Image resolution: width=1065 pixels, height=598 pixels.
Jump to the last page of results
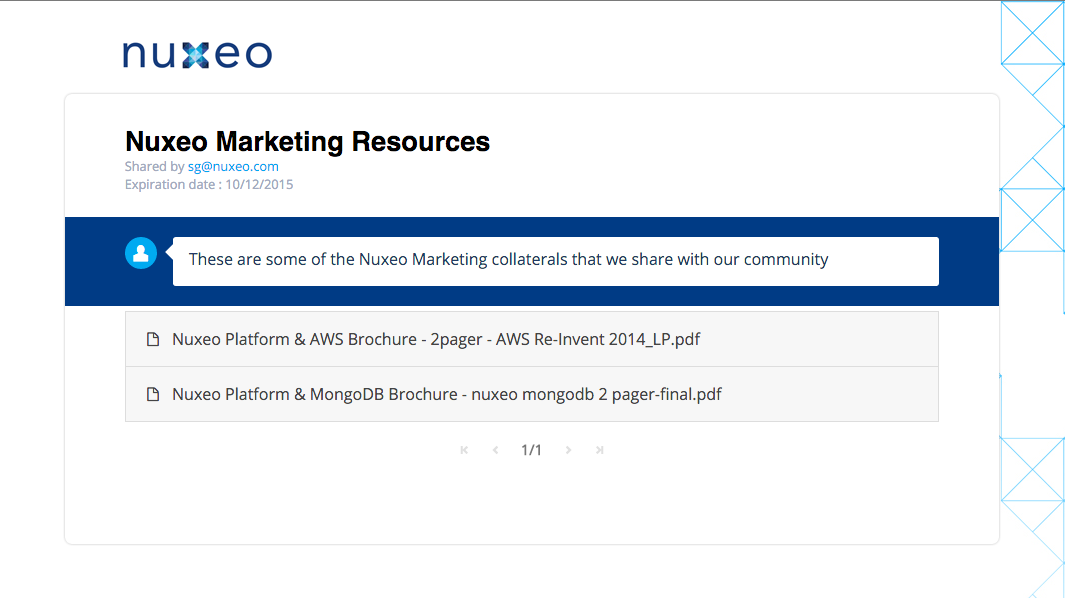[600, 450]
